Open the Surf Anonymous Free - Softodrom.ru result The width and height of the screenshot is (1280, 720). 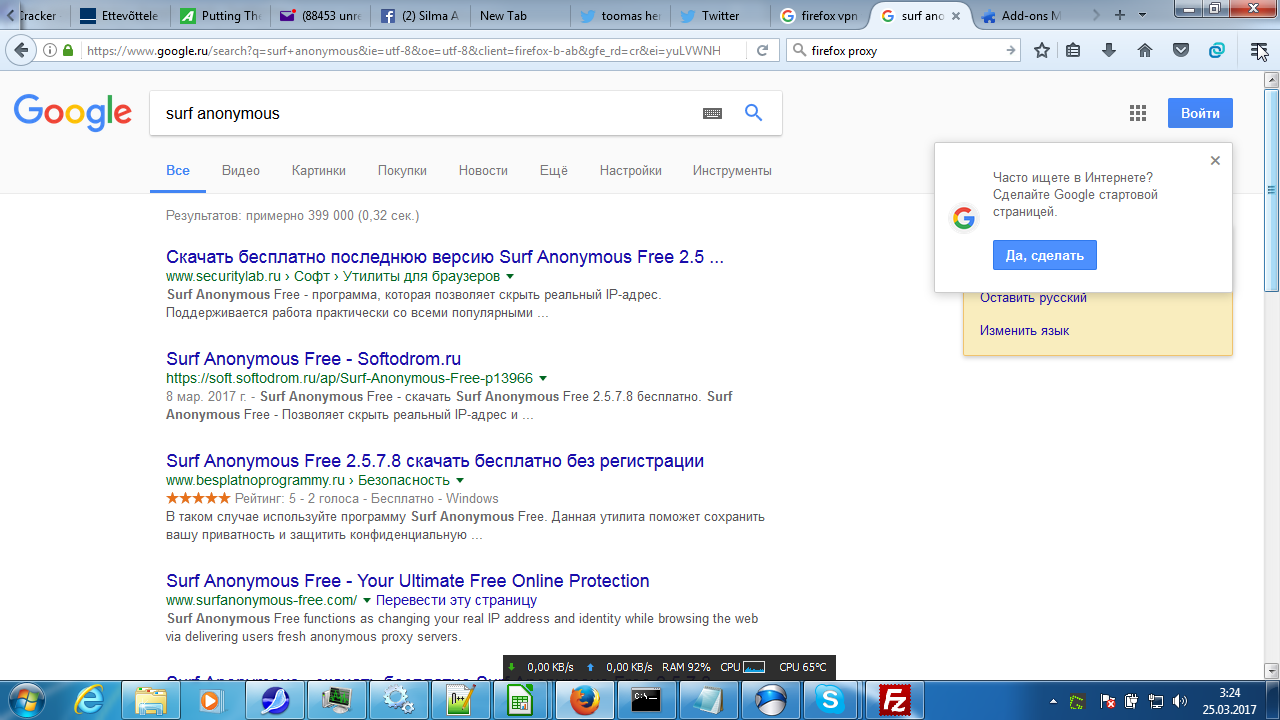point(313,359)
